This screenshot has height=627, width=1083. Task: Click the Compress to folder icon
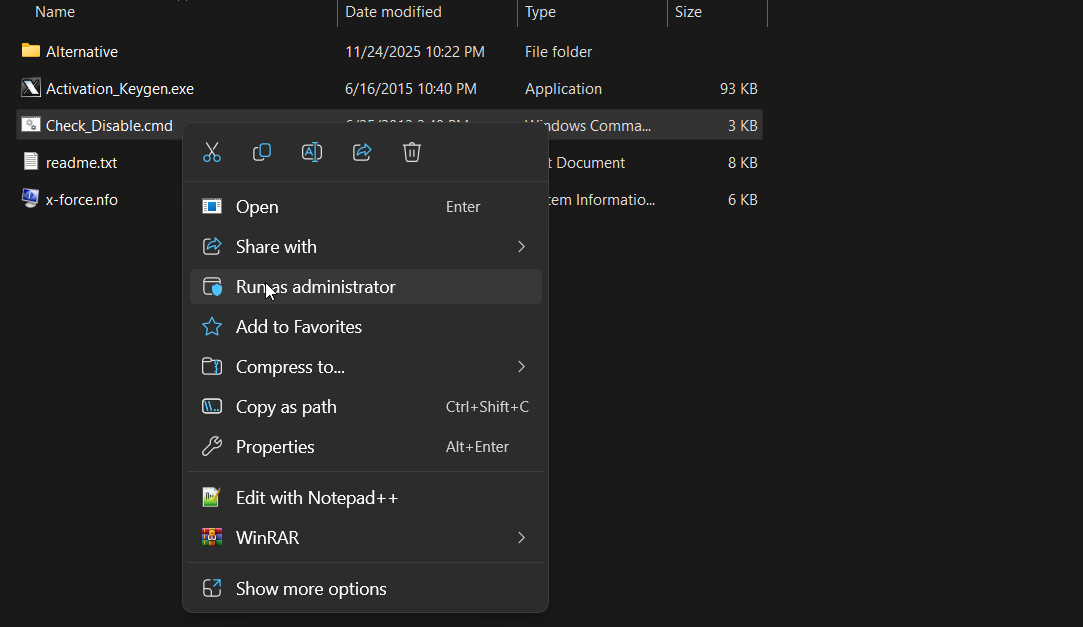[211, 367]
